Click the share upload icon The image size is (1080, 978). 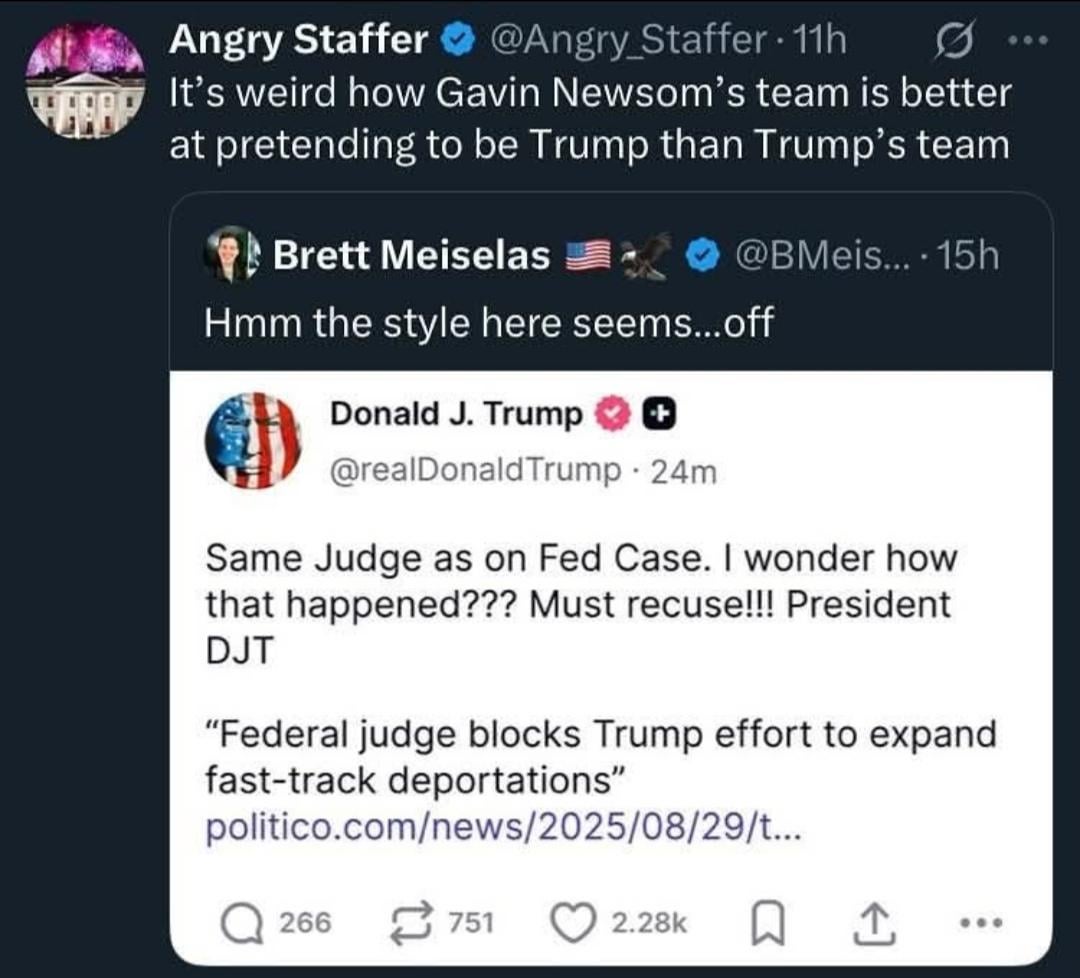874,924
